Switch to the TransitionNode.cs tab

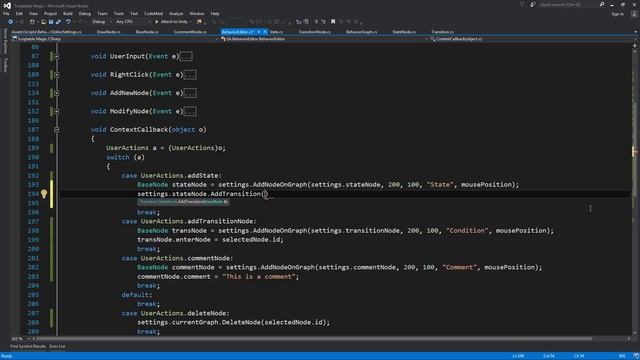tap(314, 32)
